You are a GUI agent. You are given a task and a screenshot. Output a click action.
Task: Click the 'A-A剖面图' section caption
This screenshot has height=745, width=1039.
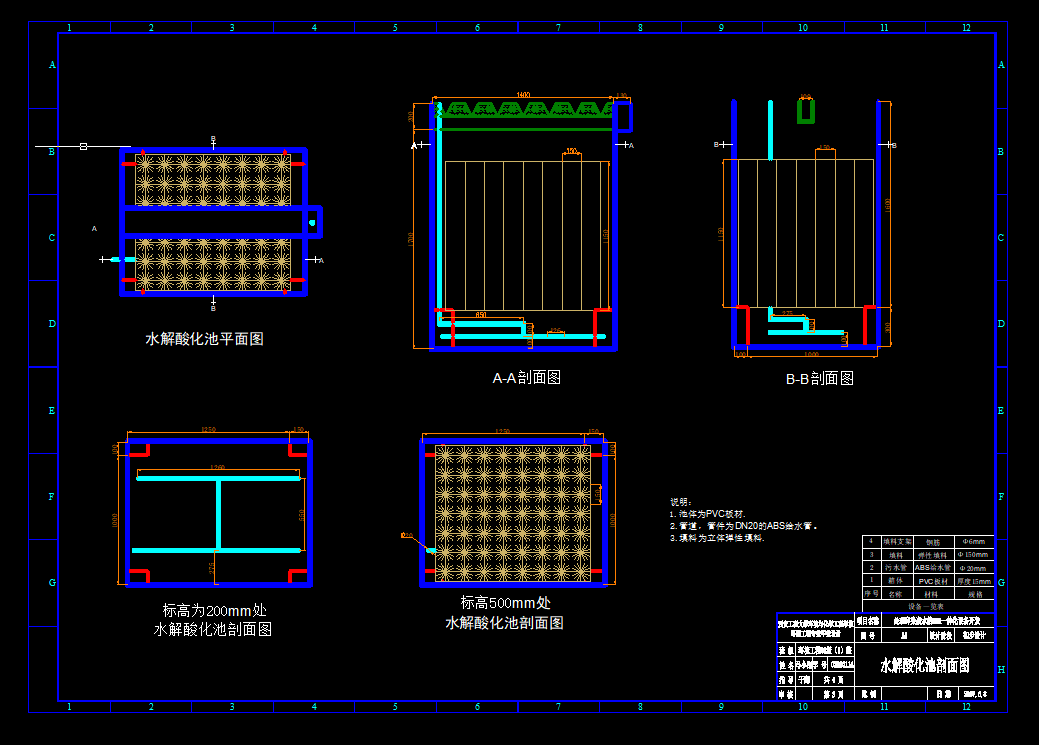(x=527, y=378)
